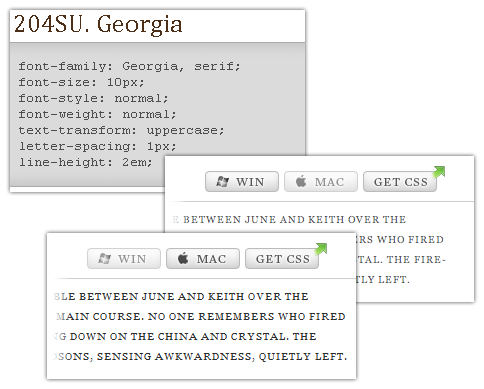Switch the lighter-text preview panel to MAC rendering

[321, 182]
